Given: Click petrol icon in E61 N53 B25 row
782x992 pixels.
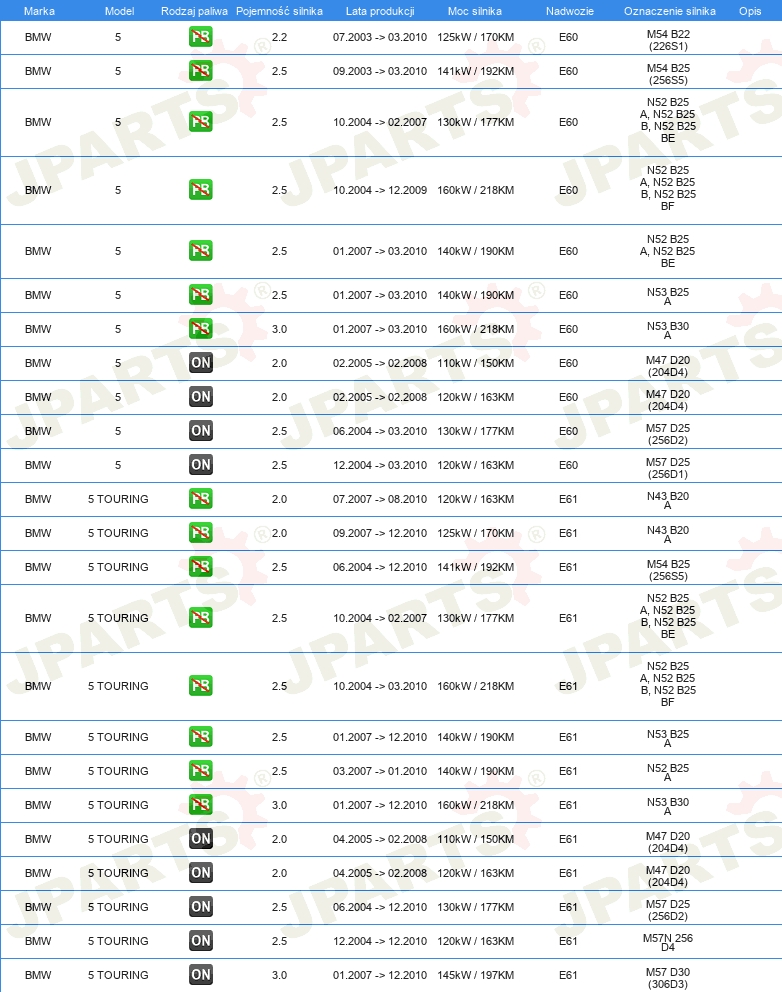Looking at the screenshot, I should tap(201, 736).
